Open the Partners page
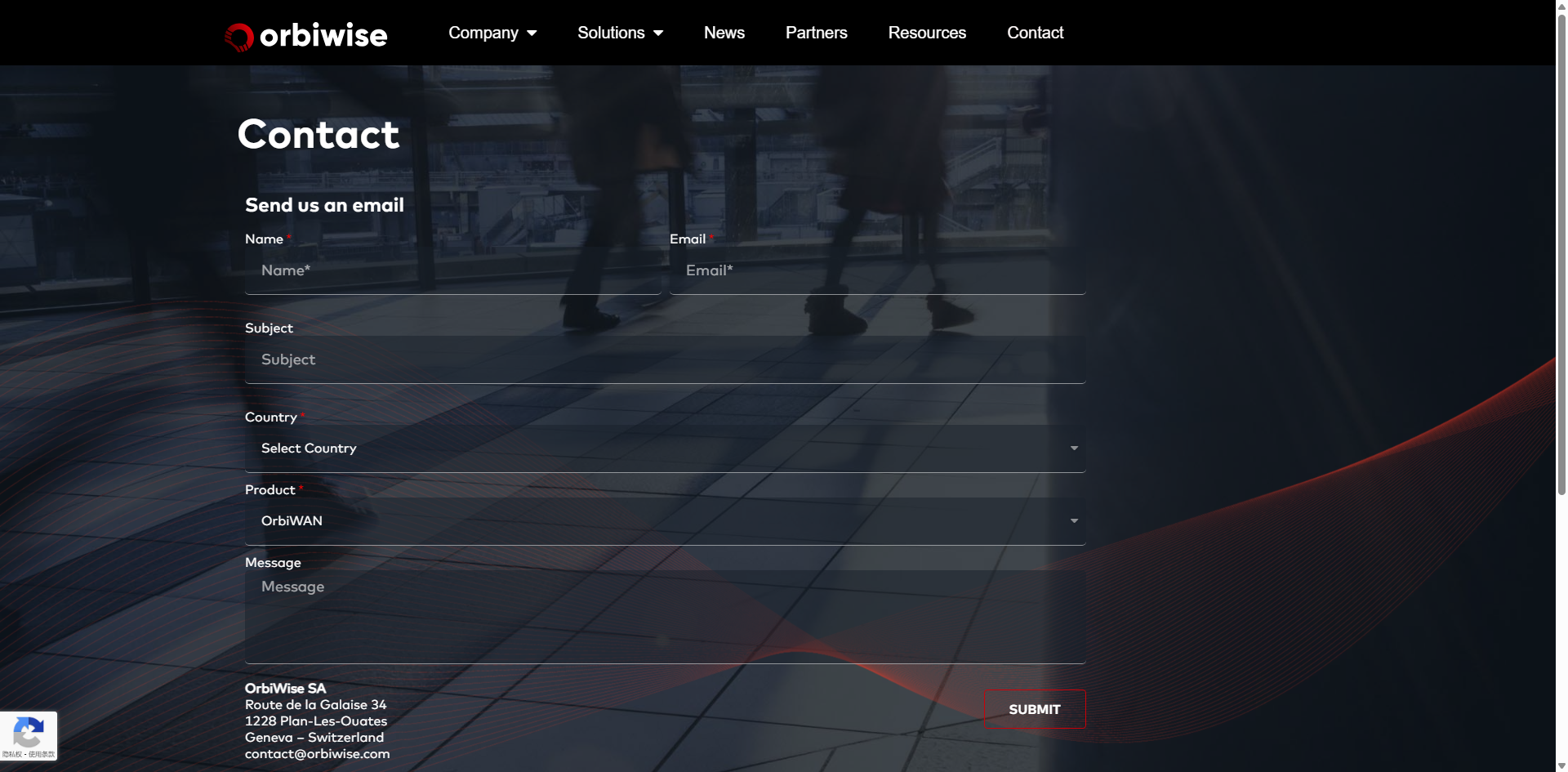 (x=816, y=33)
